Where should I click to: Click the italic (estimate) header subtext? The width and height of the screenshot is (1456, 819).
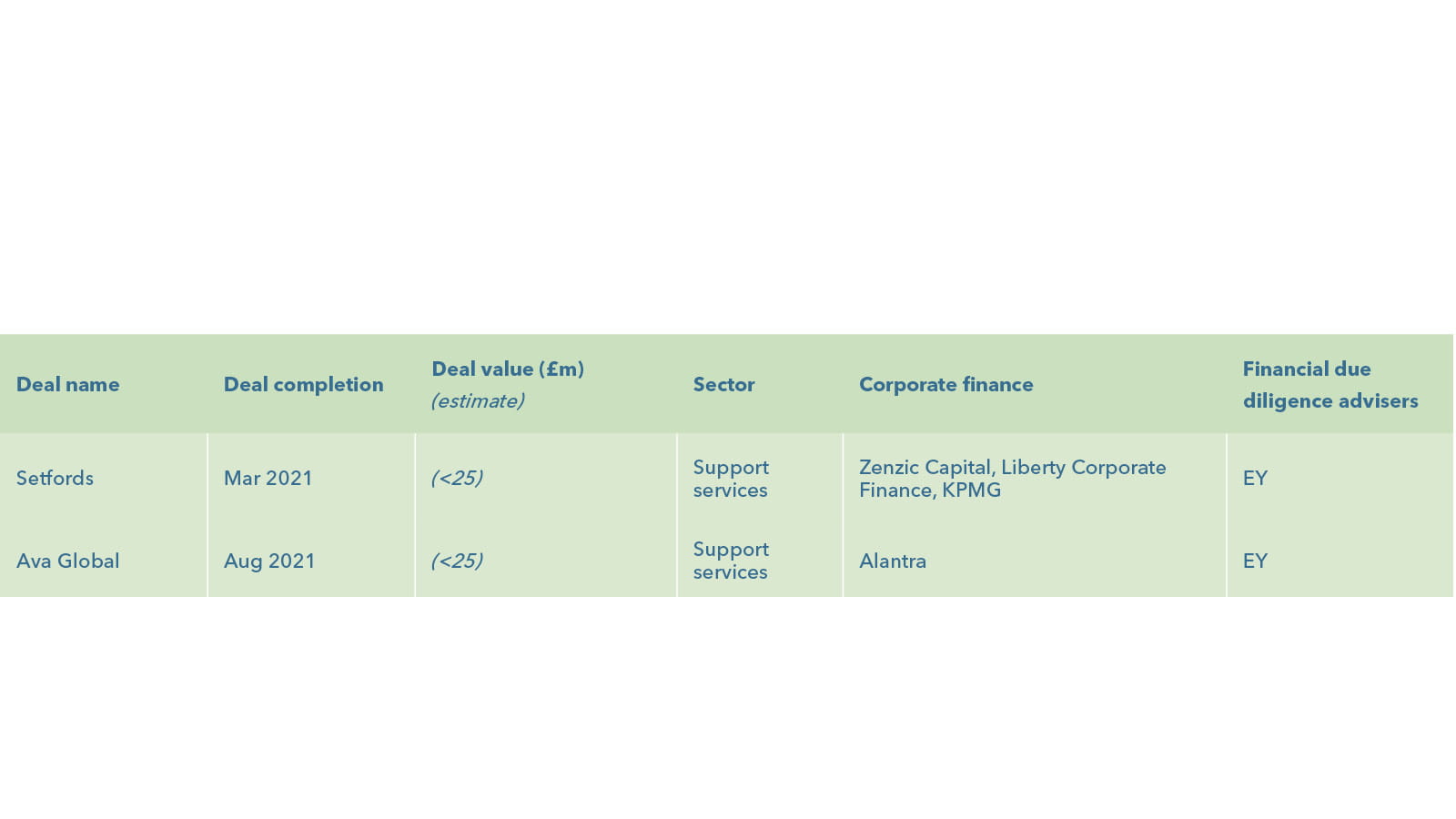pos(477,401)
